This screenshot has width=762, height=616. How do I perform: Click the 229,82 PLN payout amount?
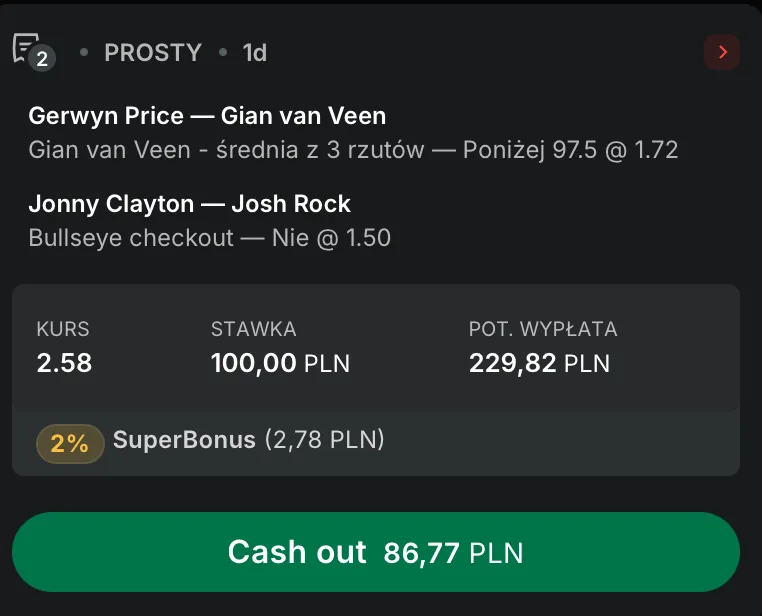pyautogui.click(x=539, y=363)
